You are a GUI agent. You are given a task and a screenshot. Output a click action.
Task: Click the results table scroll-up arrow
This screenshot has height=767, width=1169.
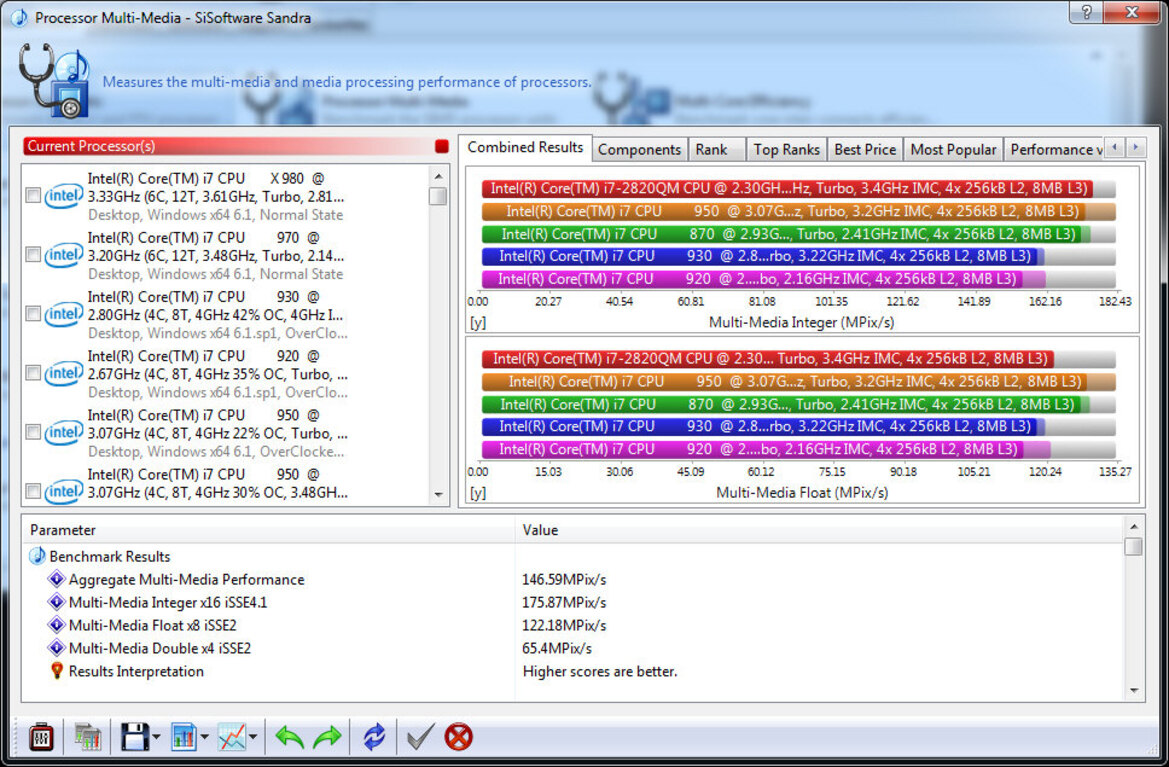1134,526
